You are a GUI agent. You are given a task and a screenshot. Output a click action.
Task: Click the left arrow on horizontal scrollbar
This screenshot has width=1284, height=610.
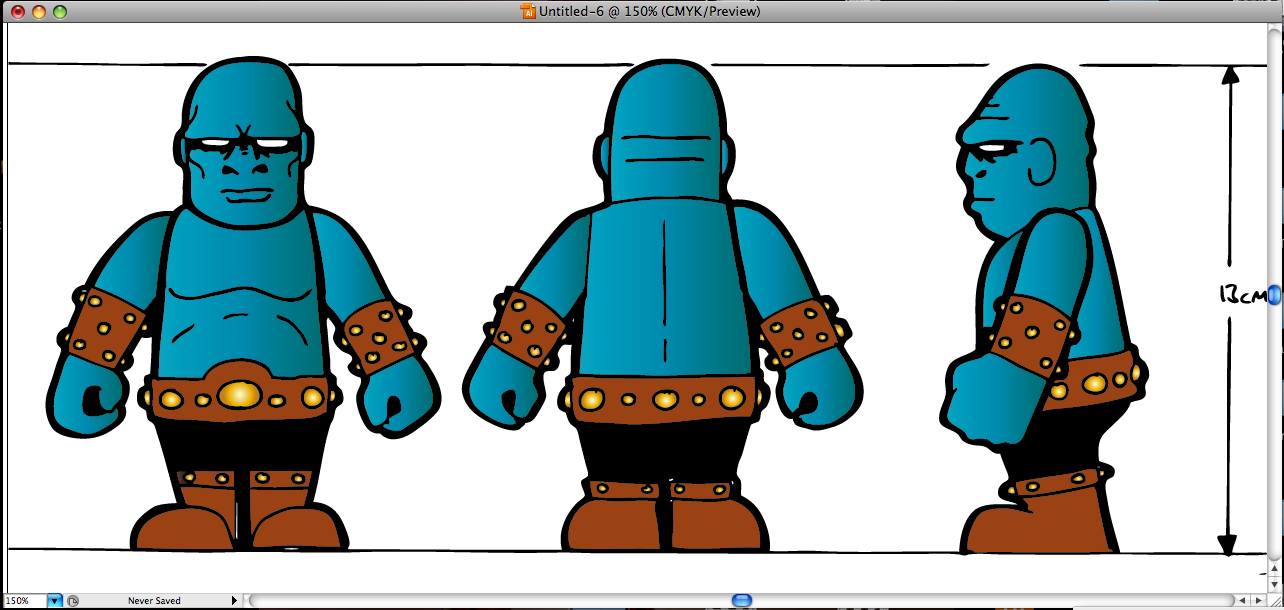coord(1242,600)
